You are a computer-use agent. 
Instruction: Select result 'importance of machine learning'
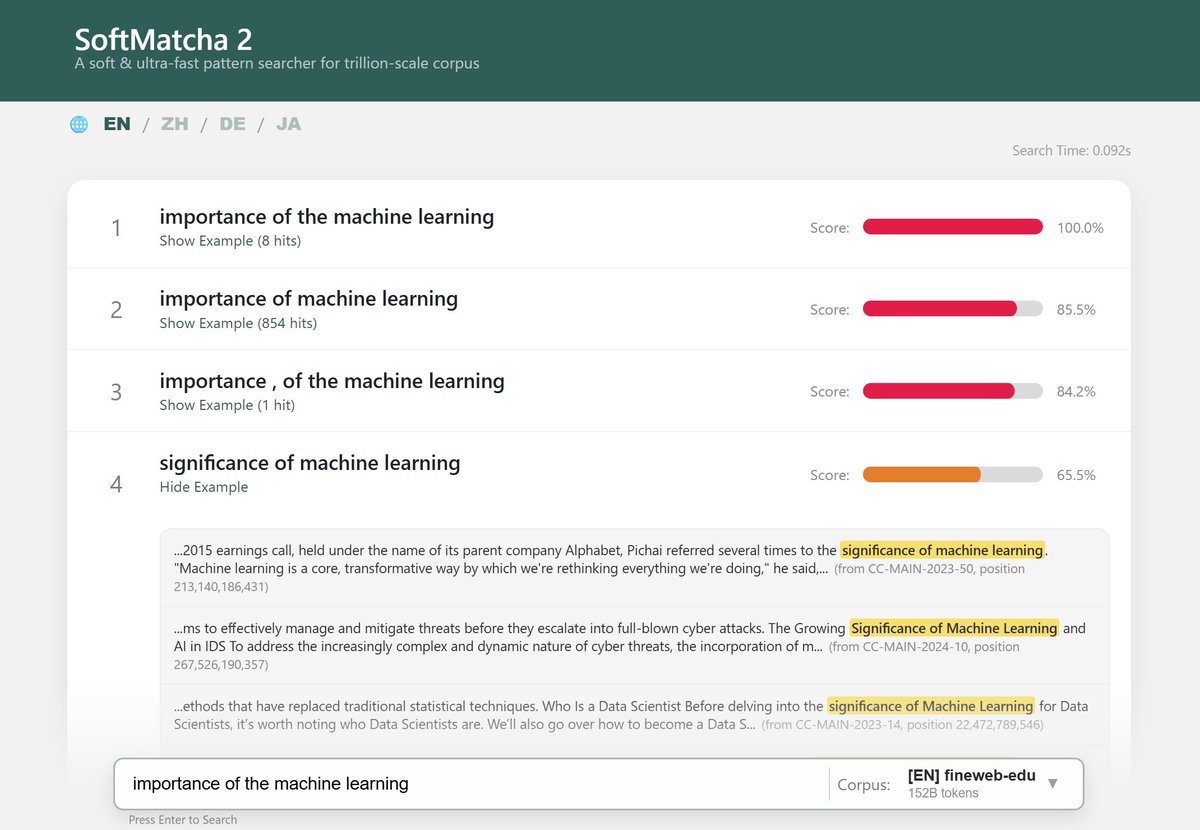[309, 299]
